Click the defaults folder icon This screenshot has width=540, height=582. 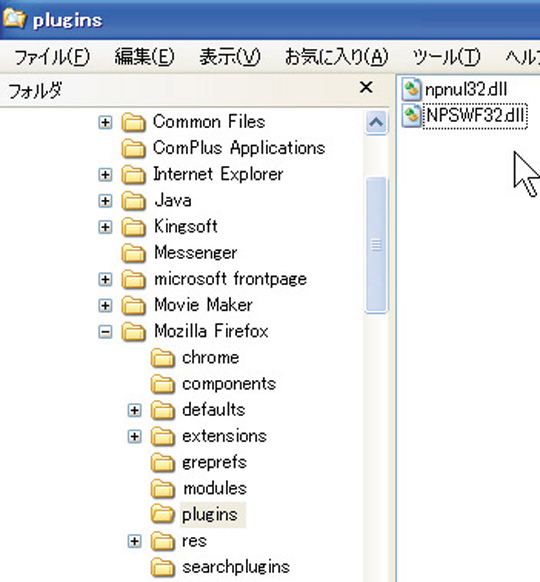click(x=163, y=410)
